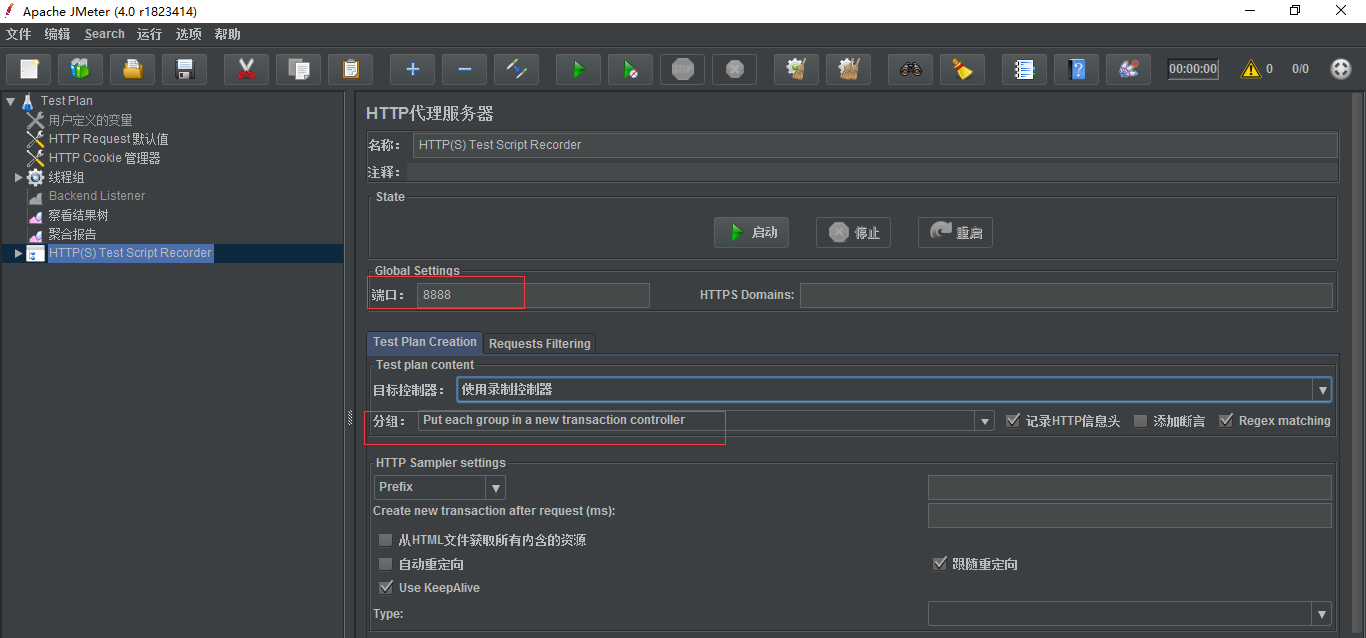Click the Open file folder icon
1366x638 pixels.
click(132, 69)
